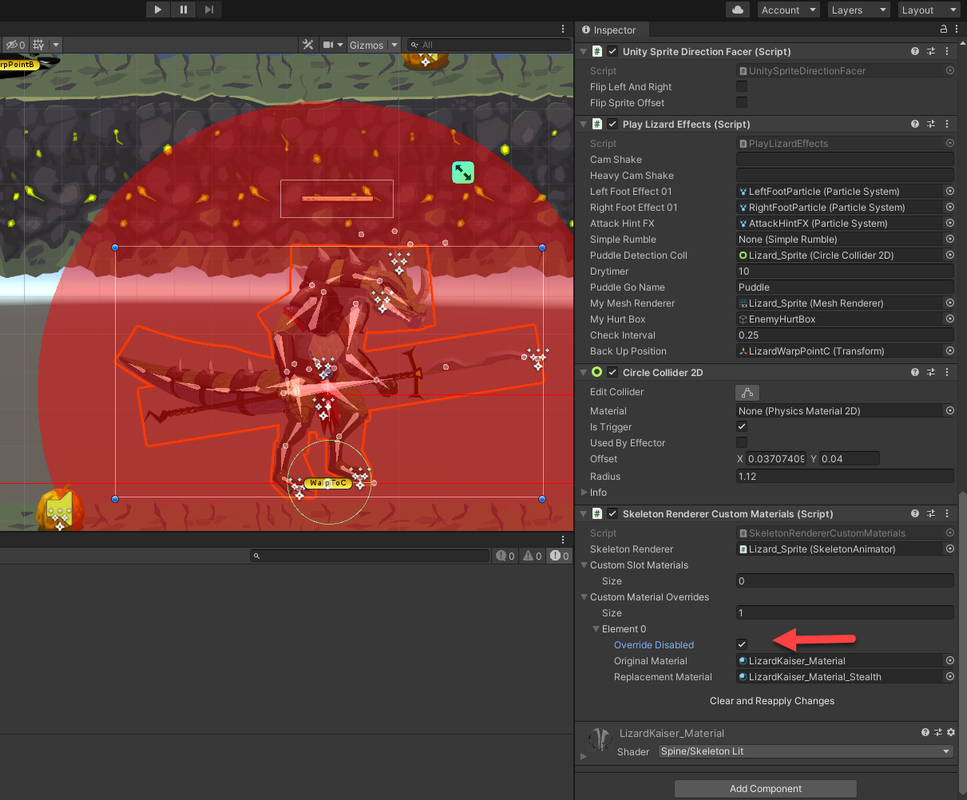Screen dimensions: 967x800
Task: Open presets icon for Play Lizard Effects
Action: coord(931,124)
